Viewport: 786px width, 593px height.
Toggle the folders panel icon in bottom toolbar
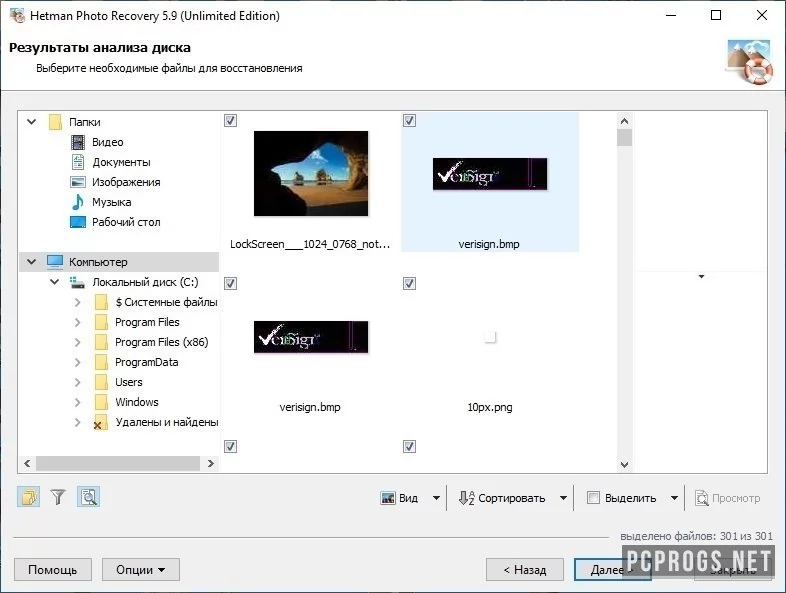pos(29,497)
